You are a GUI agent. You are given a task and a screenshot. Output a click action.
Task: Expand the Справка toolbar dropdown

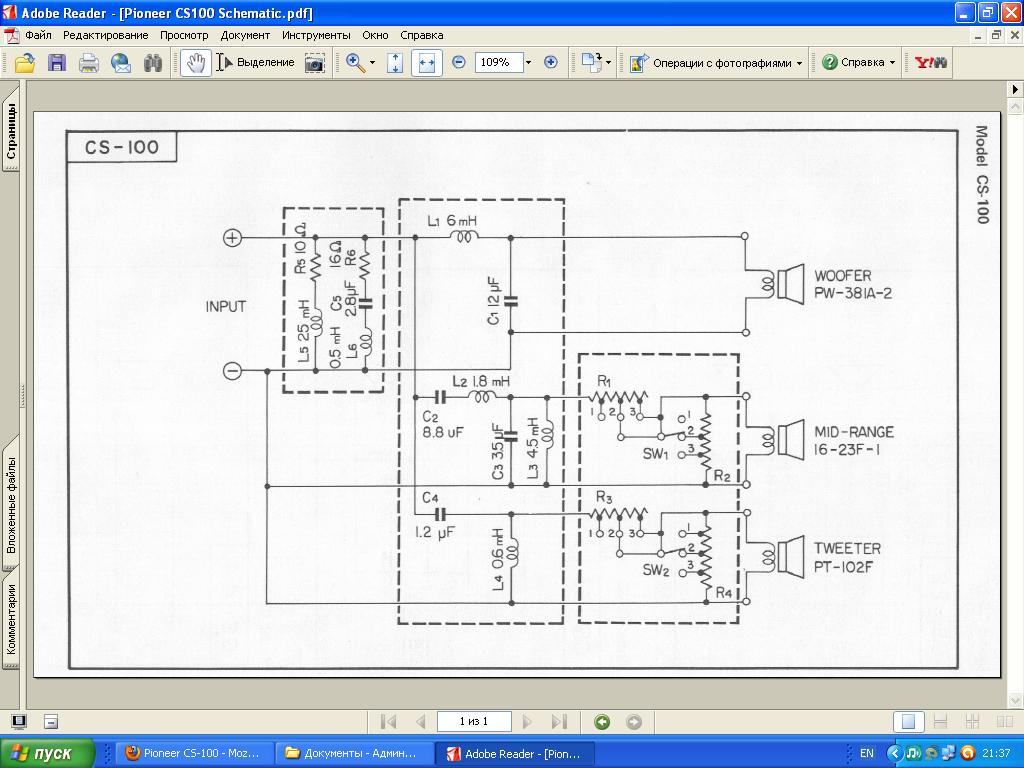pos(859,63)
